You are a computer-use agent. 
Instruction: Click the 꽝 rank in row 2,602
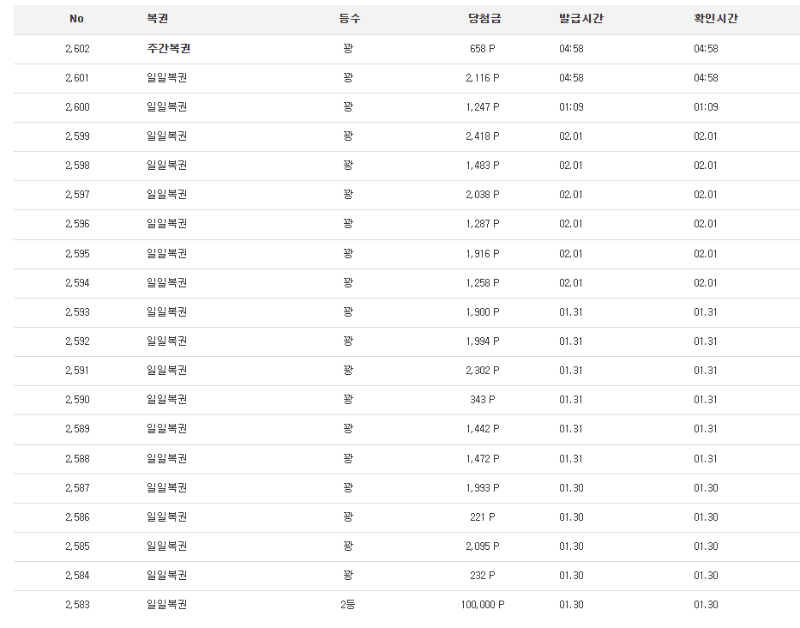click(x=347, y=48)
